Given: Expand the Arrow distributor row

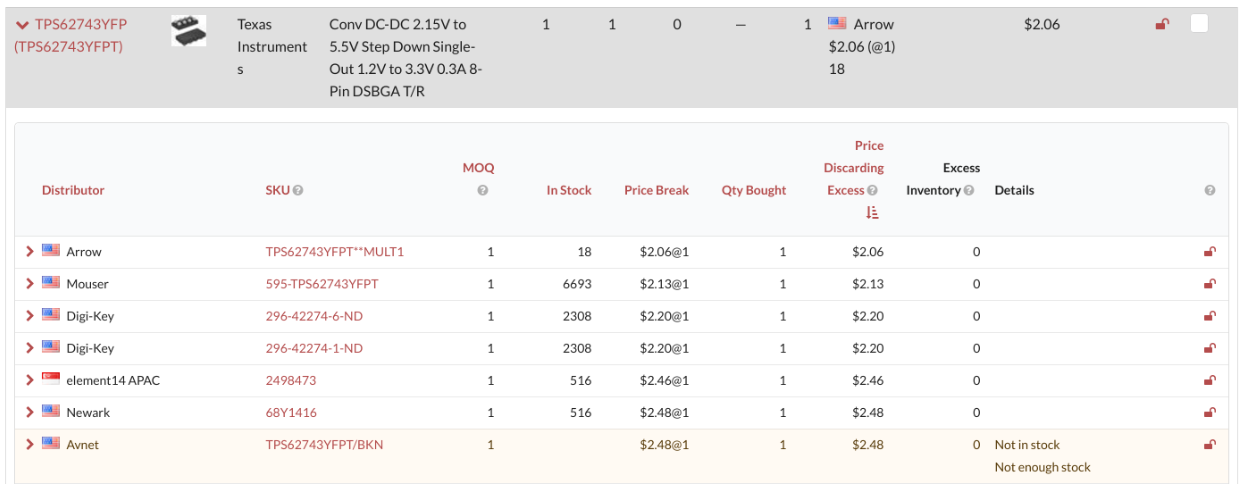Looking at the screenshot, I should pos(30,252).
